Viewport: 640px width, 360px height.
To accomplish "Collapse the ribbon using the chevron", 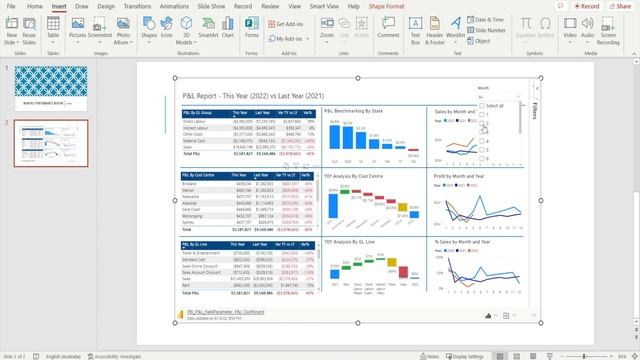I will pyautogui.click(x=634, y=53).
